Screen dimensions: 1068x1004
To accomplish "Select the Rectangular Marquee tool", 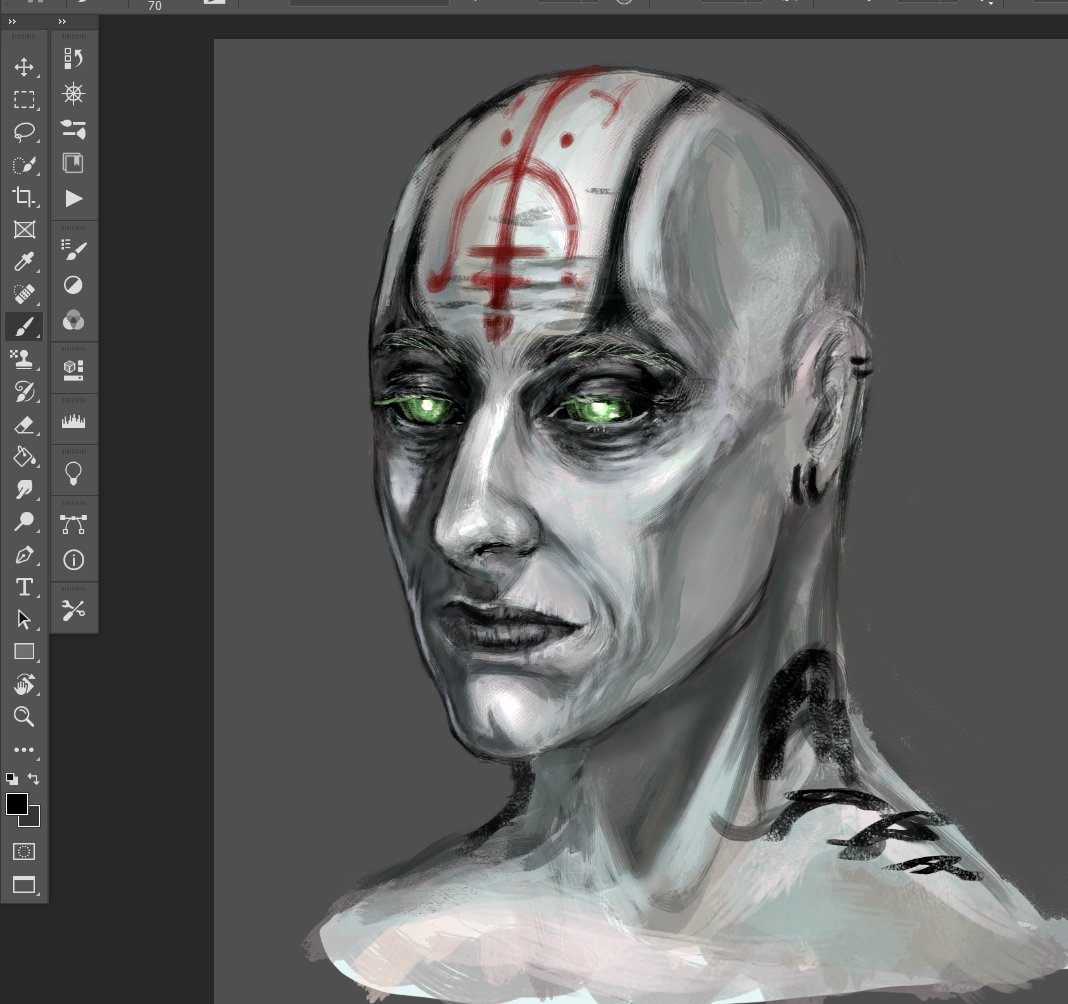I will [24, 99].
